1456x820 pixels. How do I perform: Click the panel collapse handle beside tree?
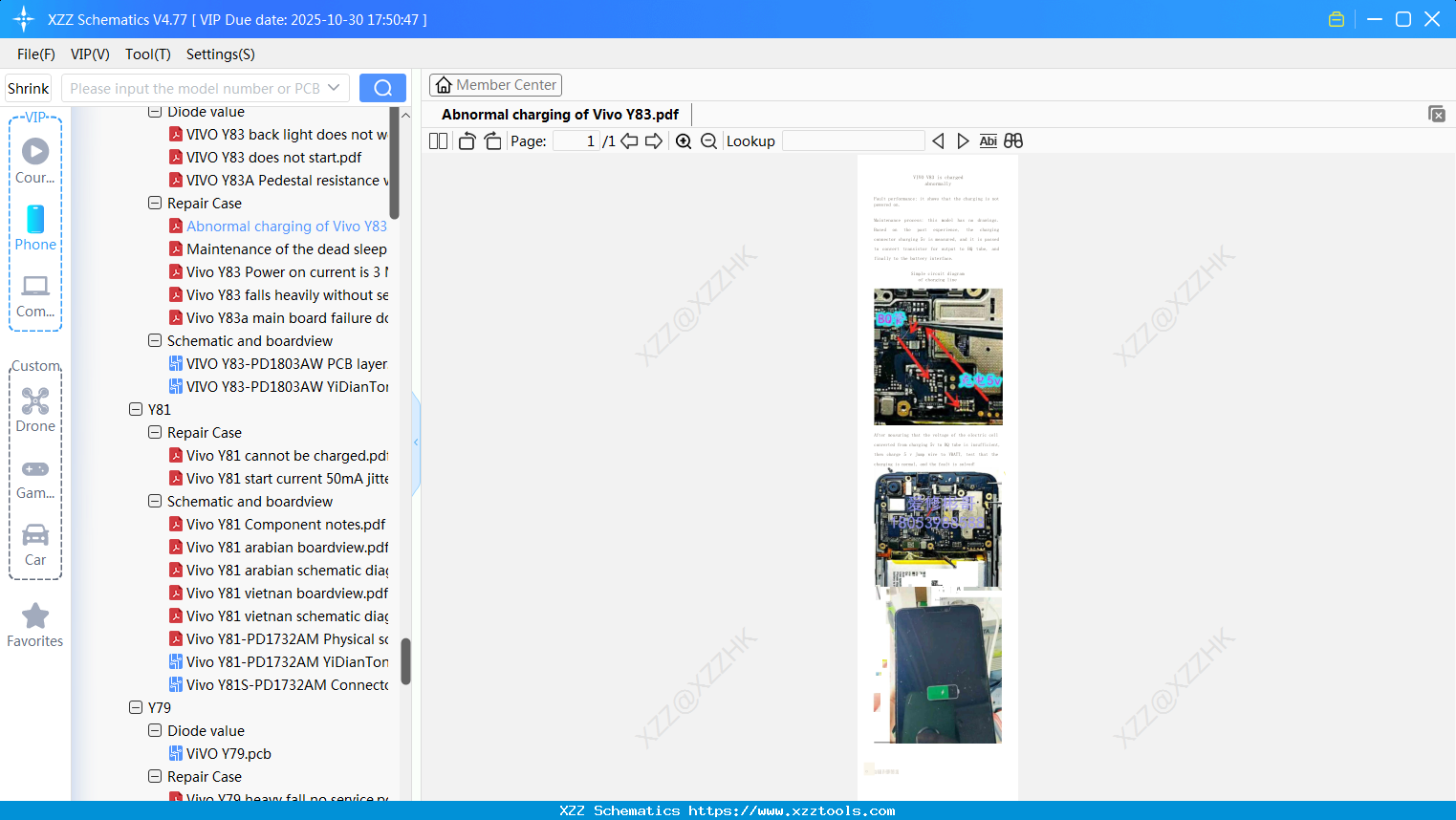(x=416, y=442)
